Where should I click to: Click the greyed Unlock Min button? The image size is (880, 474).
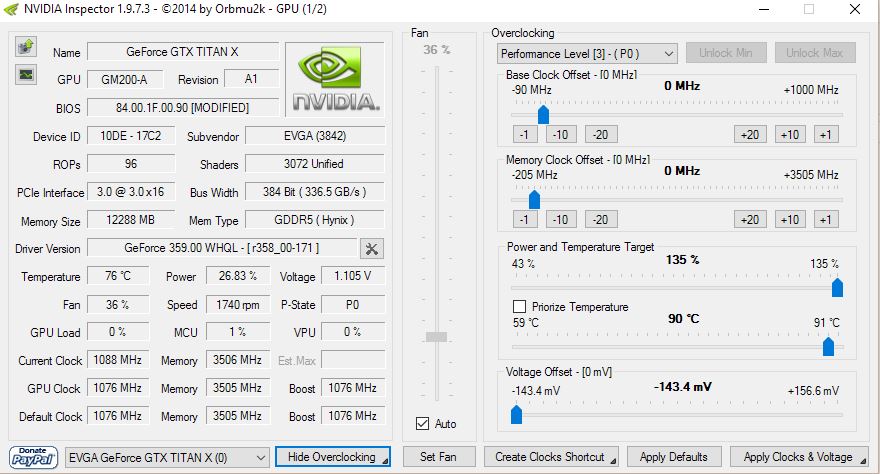[x=726, y=53]
